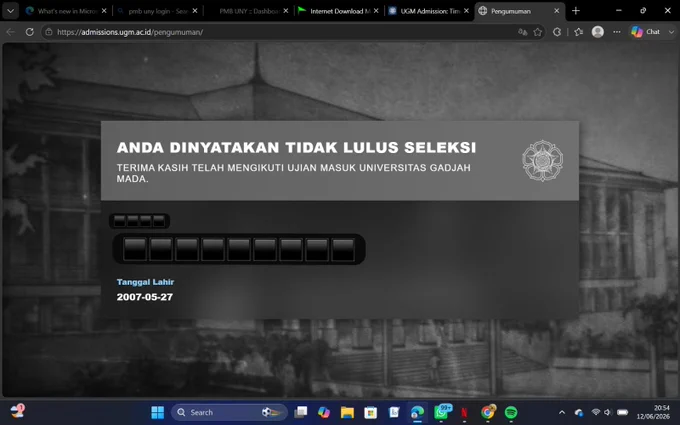Open OneDrive cloud tray icon
This screenshot has height=425, width=680.
(579, 412)
